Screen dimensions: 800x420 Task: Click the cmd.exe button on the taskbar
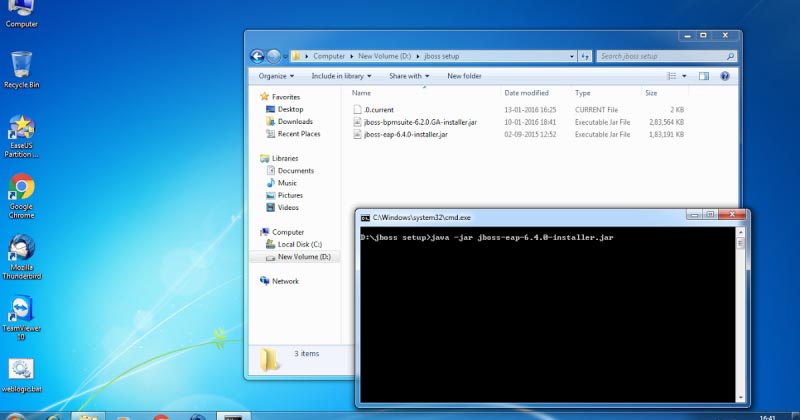point(233,416)
